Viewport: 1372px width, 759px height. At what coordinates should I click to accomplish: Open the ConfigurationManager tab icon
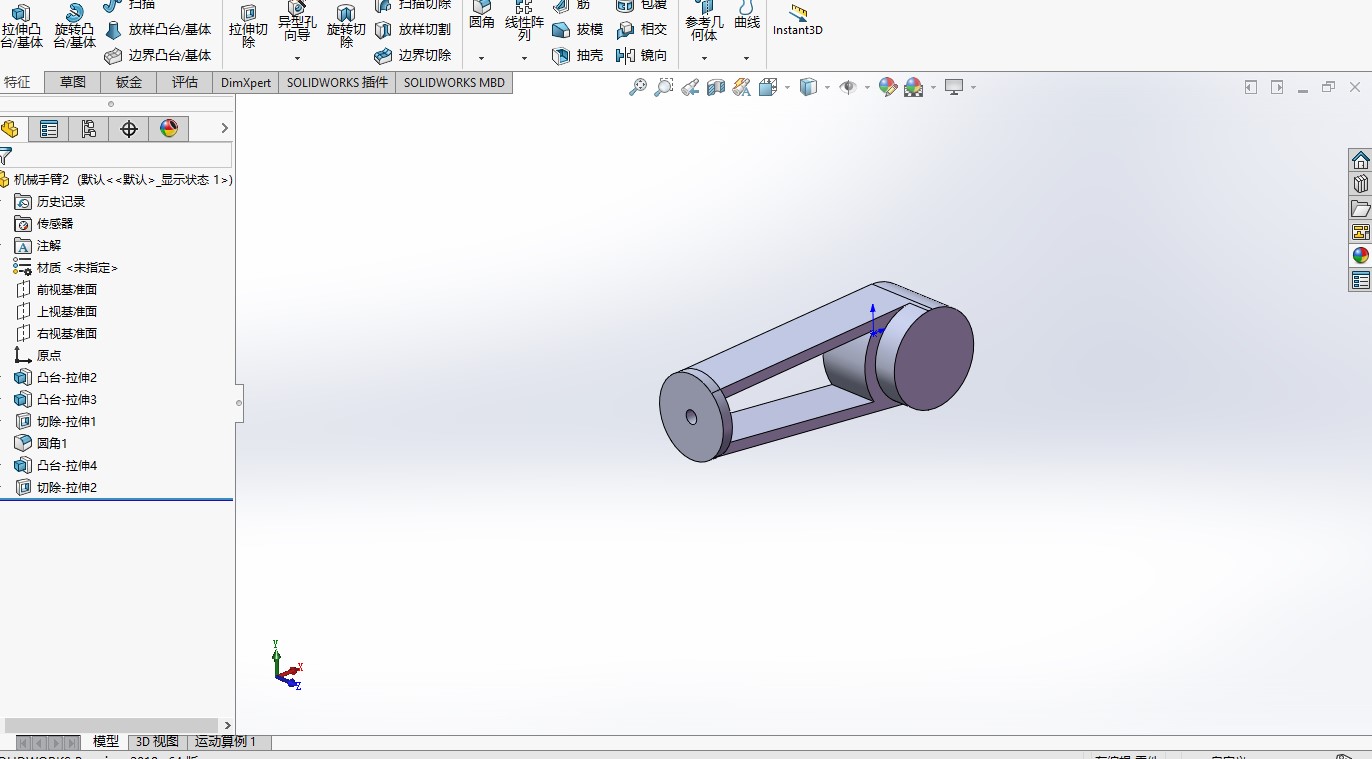tap(88, 128)
